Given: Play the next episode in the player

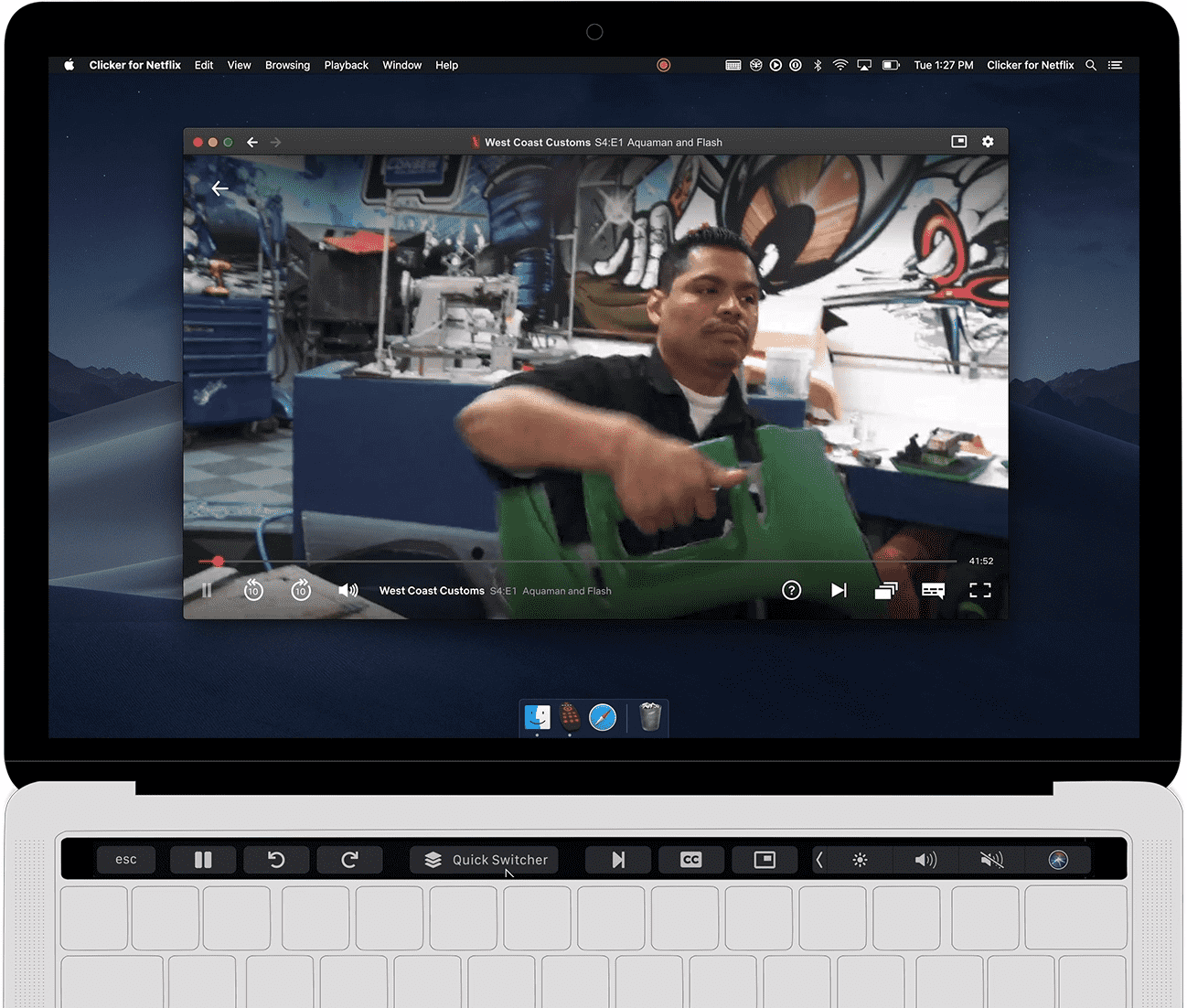Looking at the screenshot, I should pyautogui.click(x=839, y=590).
